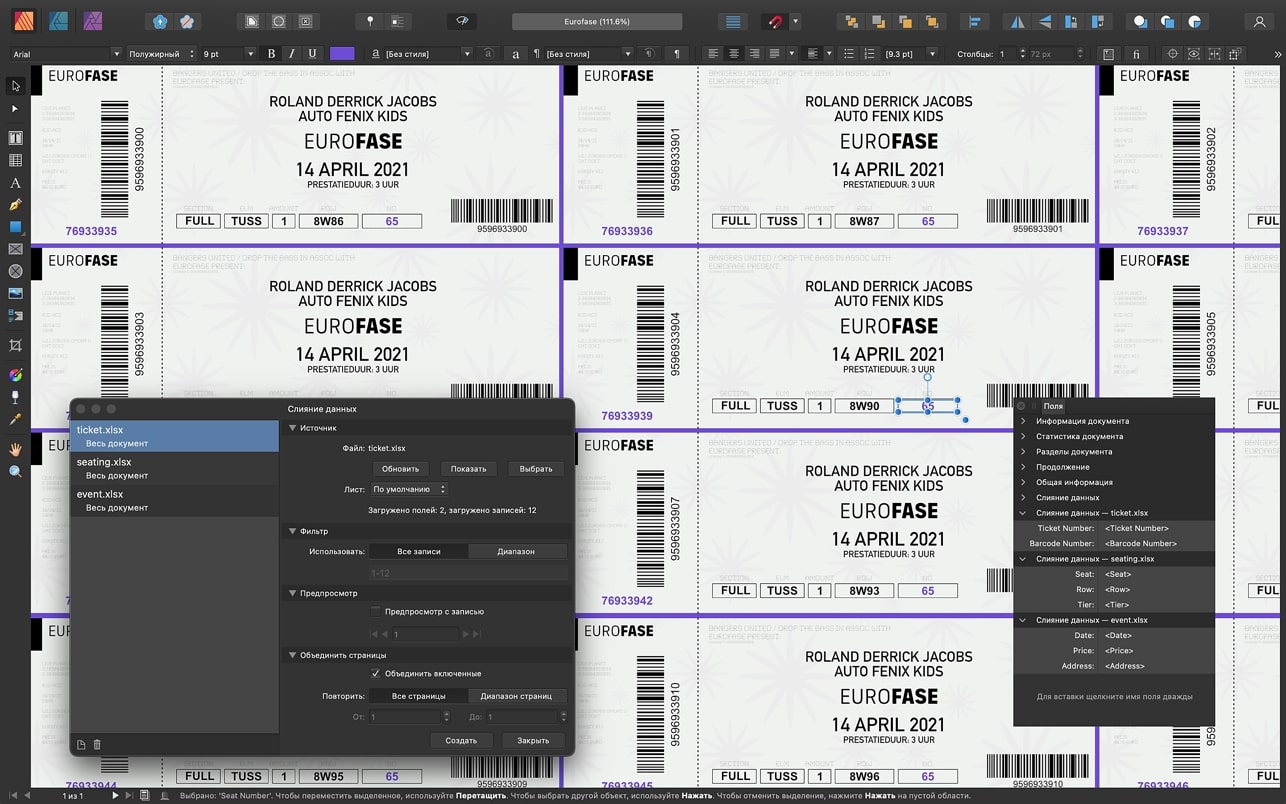Select 'Диапазон страниц' repeat option

516,696
